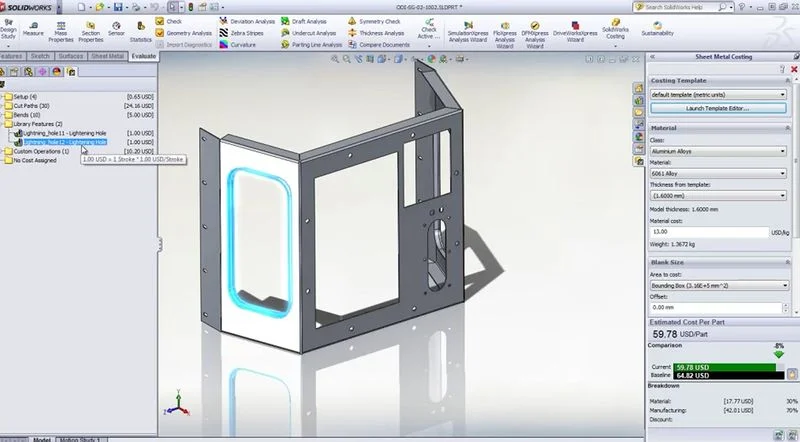Click the material cost input field
The width and height of the screenshot is (800, 442).
(700, 232)
